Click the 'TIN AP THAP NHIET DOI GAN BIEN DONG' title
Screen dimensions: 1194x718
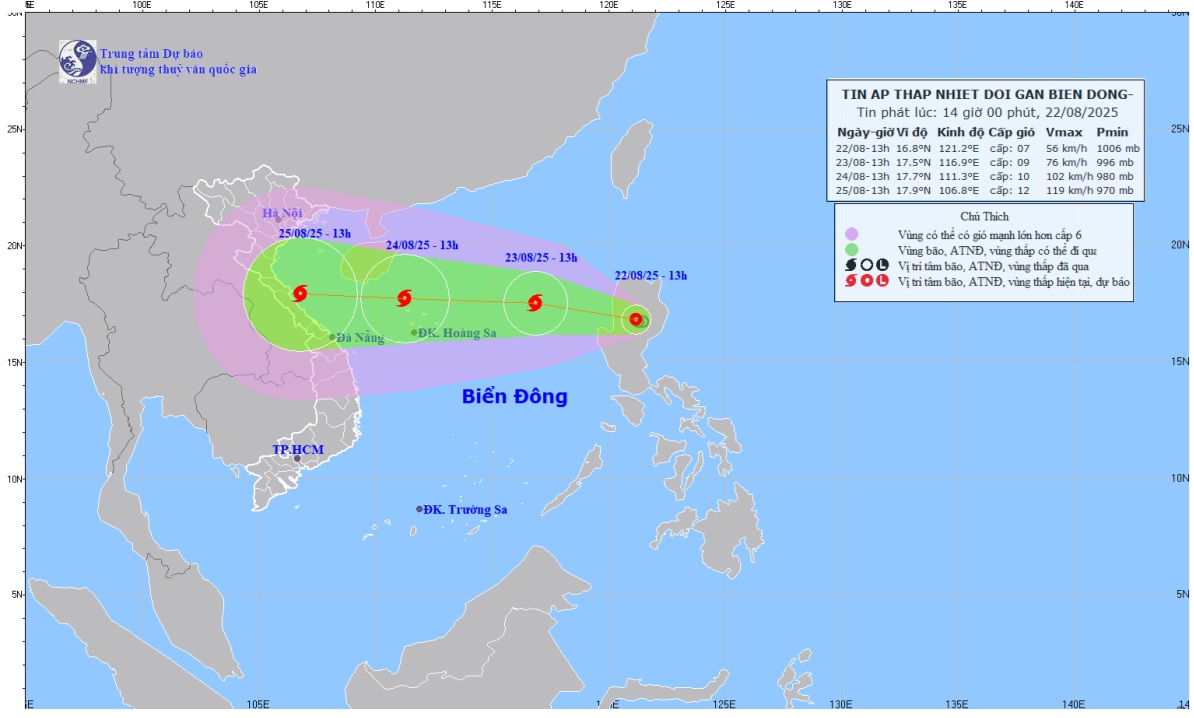point(987,94)
